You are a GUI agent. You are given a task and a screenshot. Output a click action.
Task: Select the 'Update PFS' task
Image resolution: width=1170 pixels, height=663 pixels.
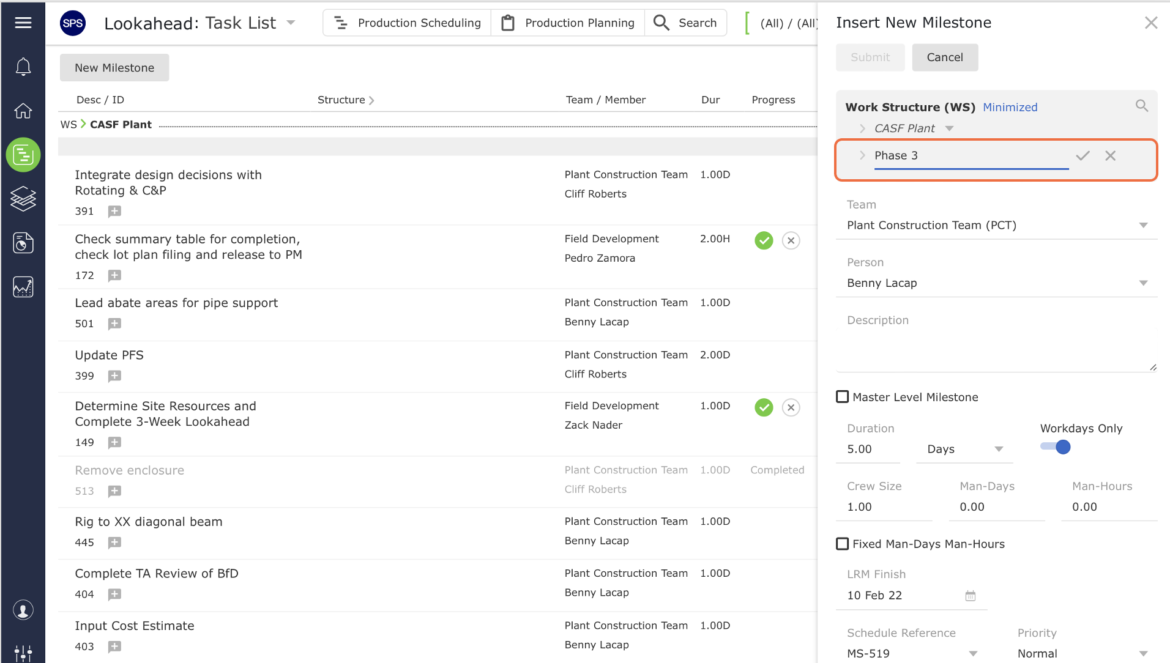109,355
